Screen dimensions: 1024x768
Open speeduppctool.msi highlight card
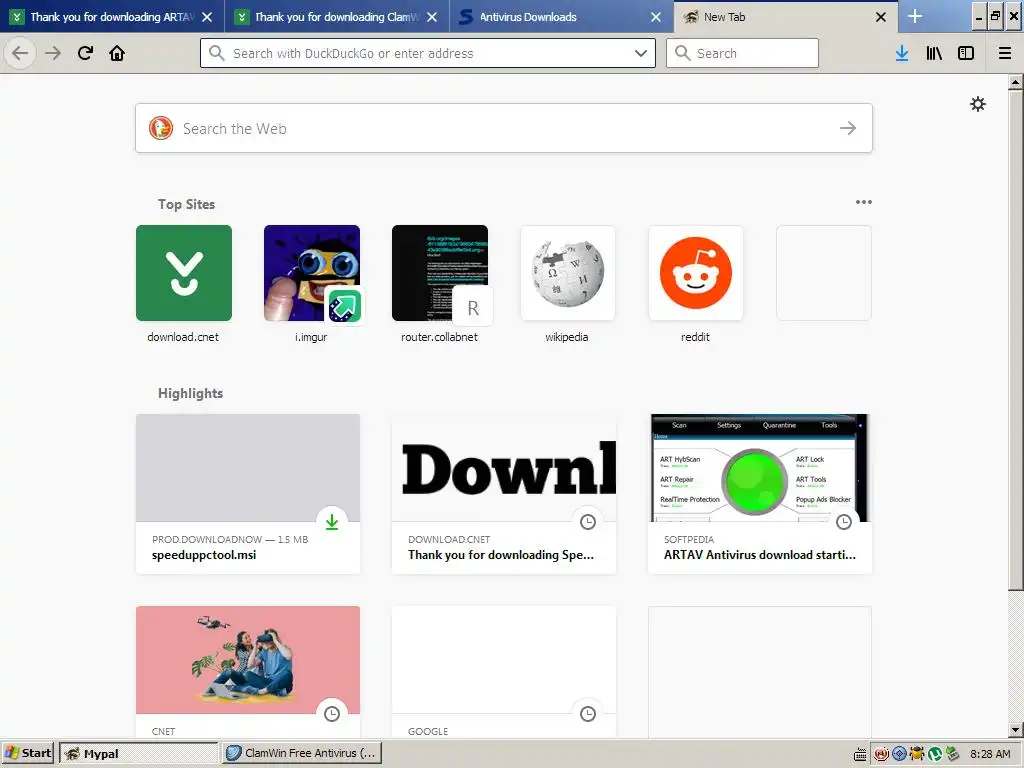(248, 494)
